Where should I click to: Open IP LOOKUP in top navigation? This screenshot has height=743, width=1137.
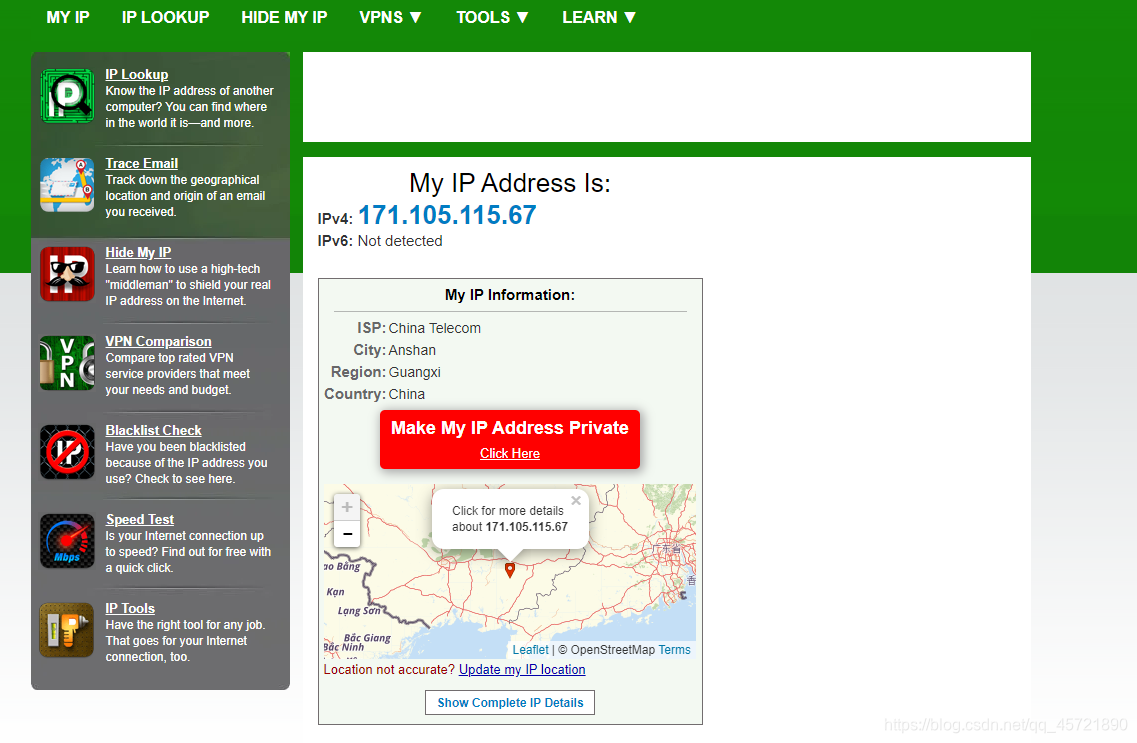(x=165, y=17)
